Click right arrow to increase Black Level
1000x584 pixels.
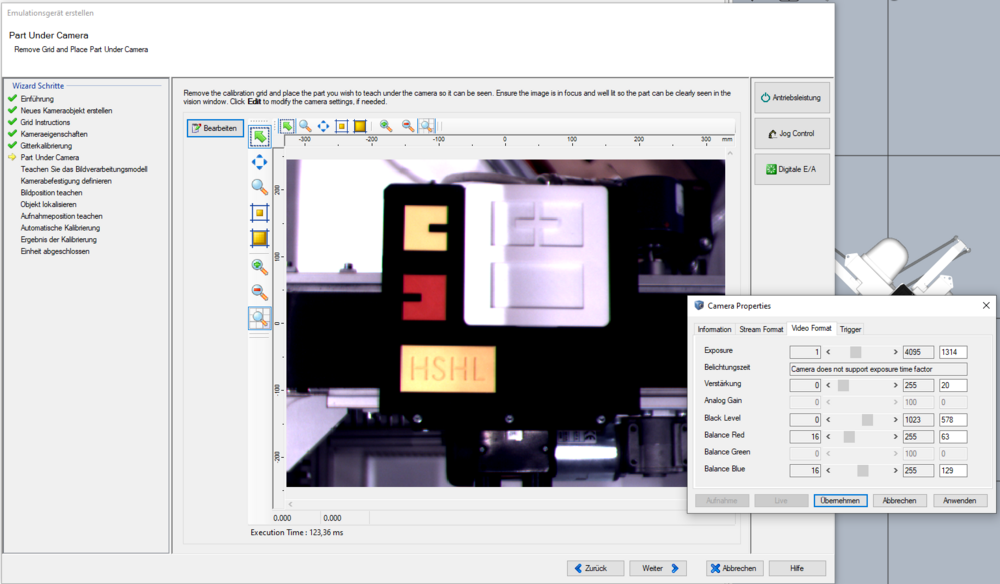[x=896, y=419]
